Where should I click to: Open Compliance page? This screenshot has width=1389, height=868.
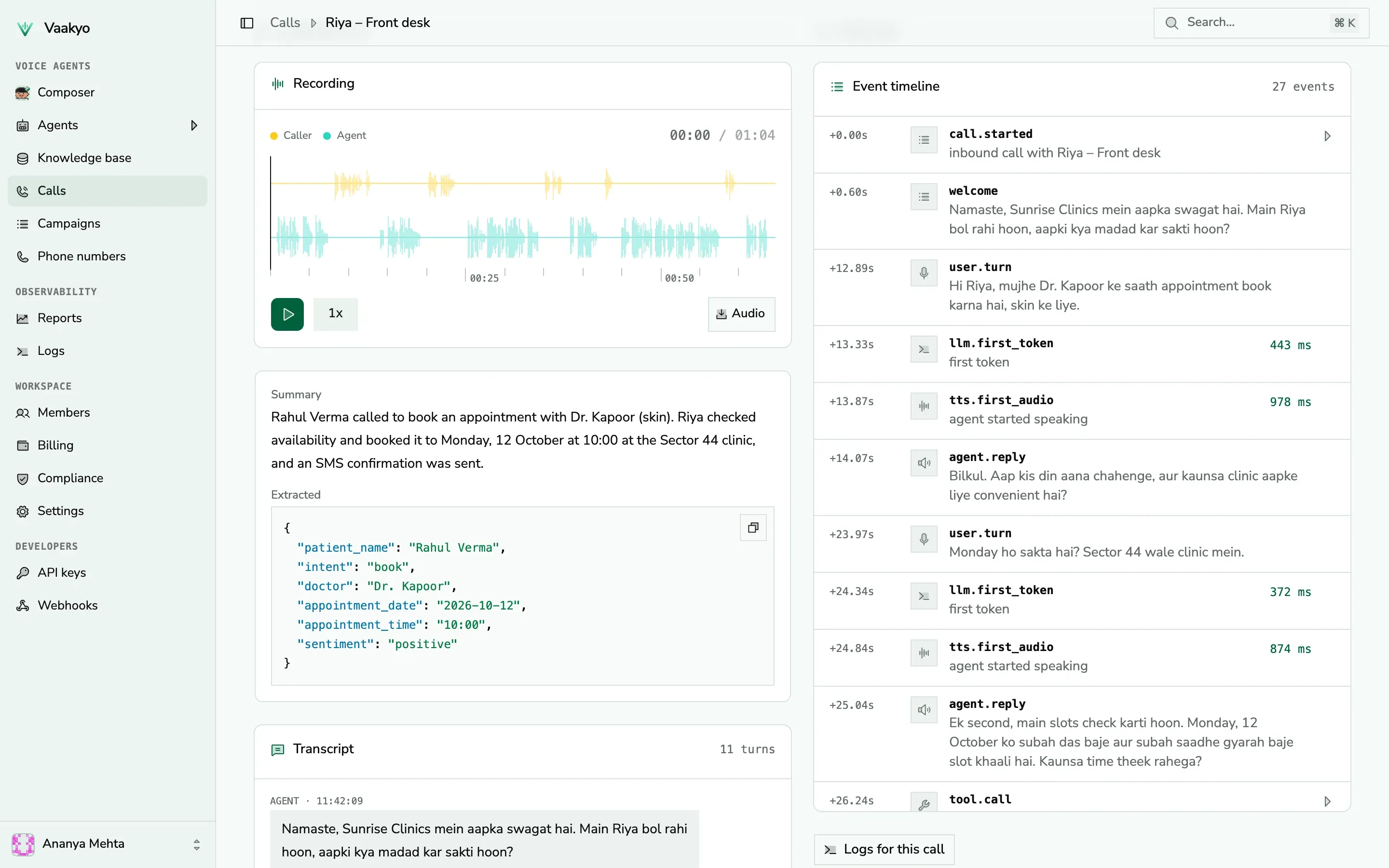[x=108, y=478]
